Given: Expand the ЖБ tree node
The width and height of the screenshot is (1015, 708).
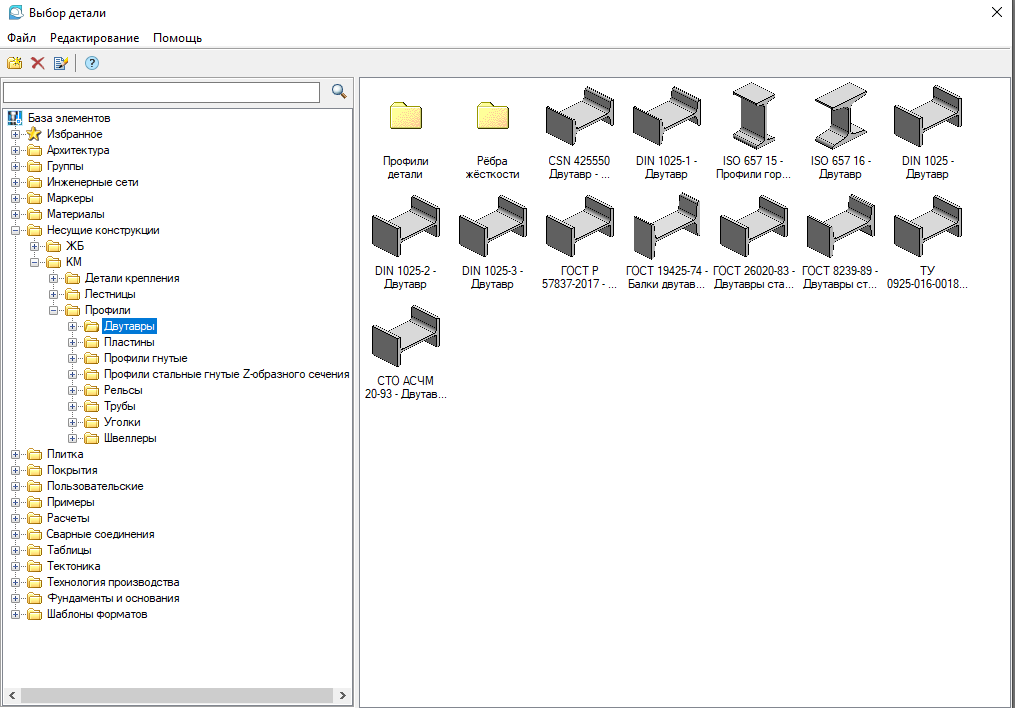Looking at the screenshot, I should click(x=34, y=246).
